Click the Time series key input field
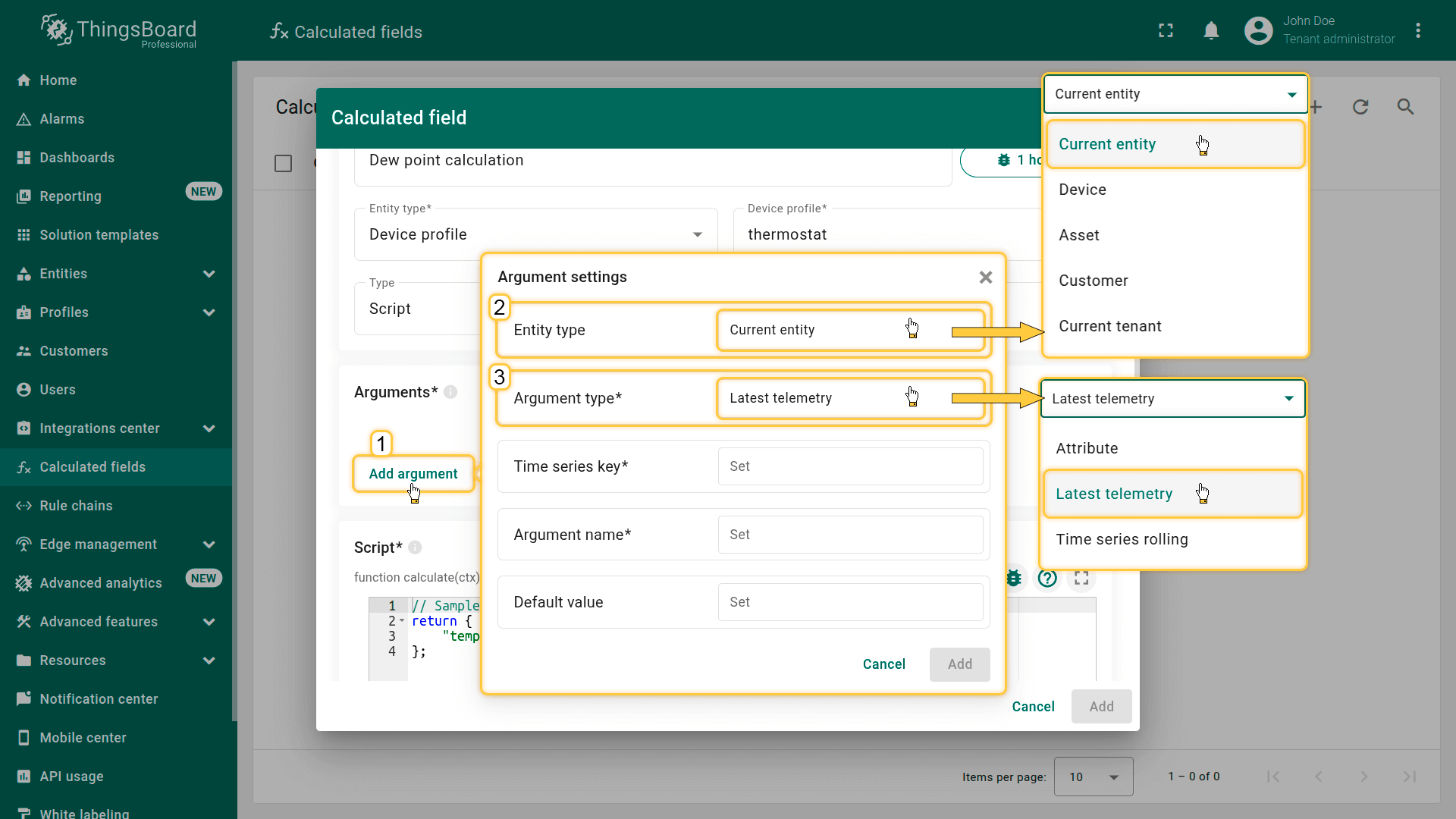The width and height of the screenshot is (1456, 819). pyautogui.click(x=849, y=466)
